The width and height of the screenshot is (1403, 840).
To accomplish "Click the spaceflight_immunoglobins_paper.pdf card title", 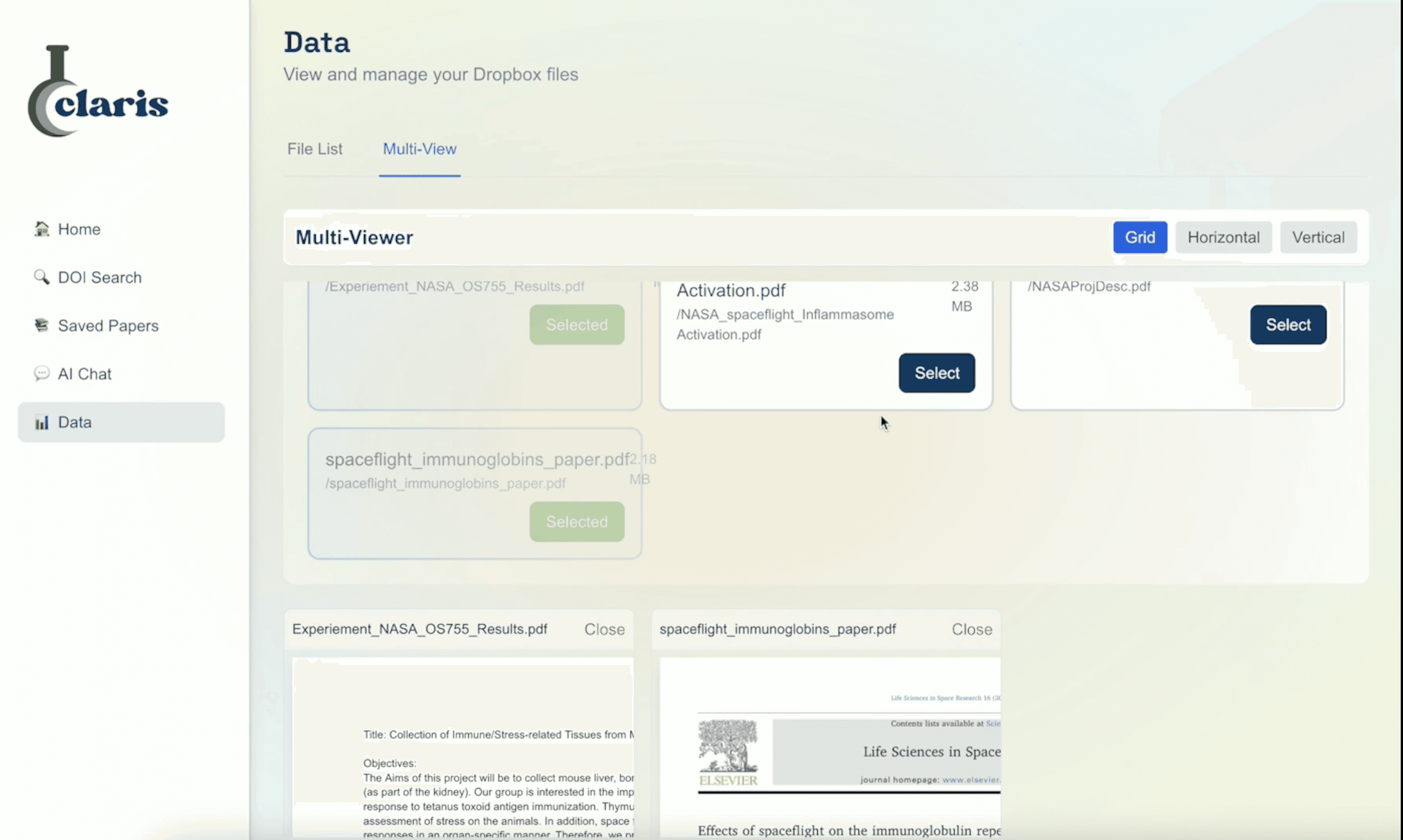I will point(477,459).
